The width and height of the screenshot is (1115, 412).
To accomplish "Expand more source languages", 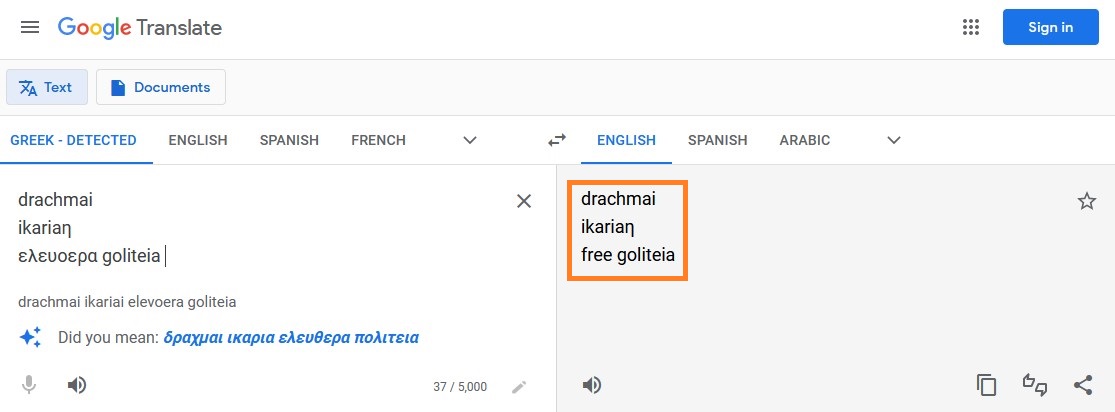I will [470, 140].
